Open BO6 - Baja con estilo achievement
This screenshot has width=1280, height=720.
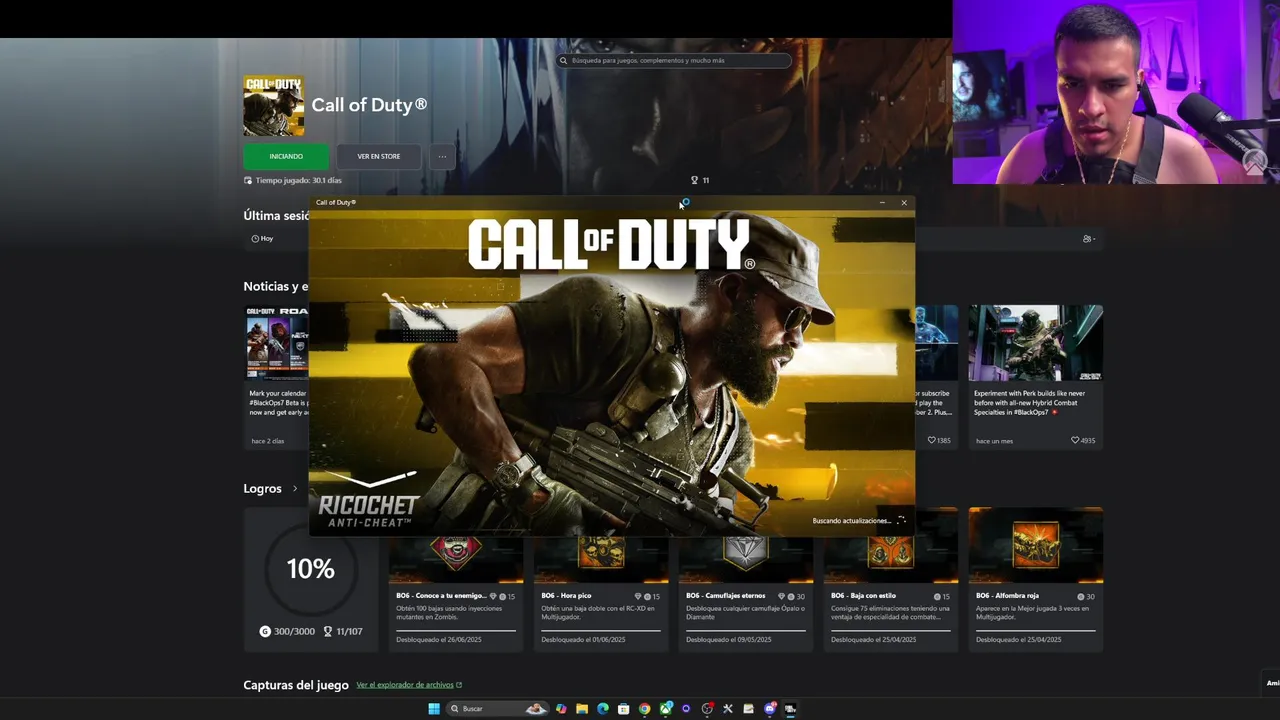[891, 580]
